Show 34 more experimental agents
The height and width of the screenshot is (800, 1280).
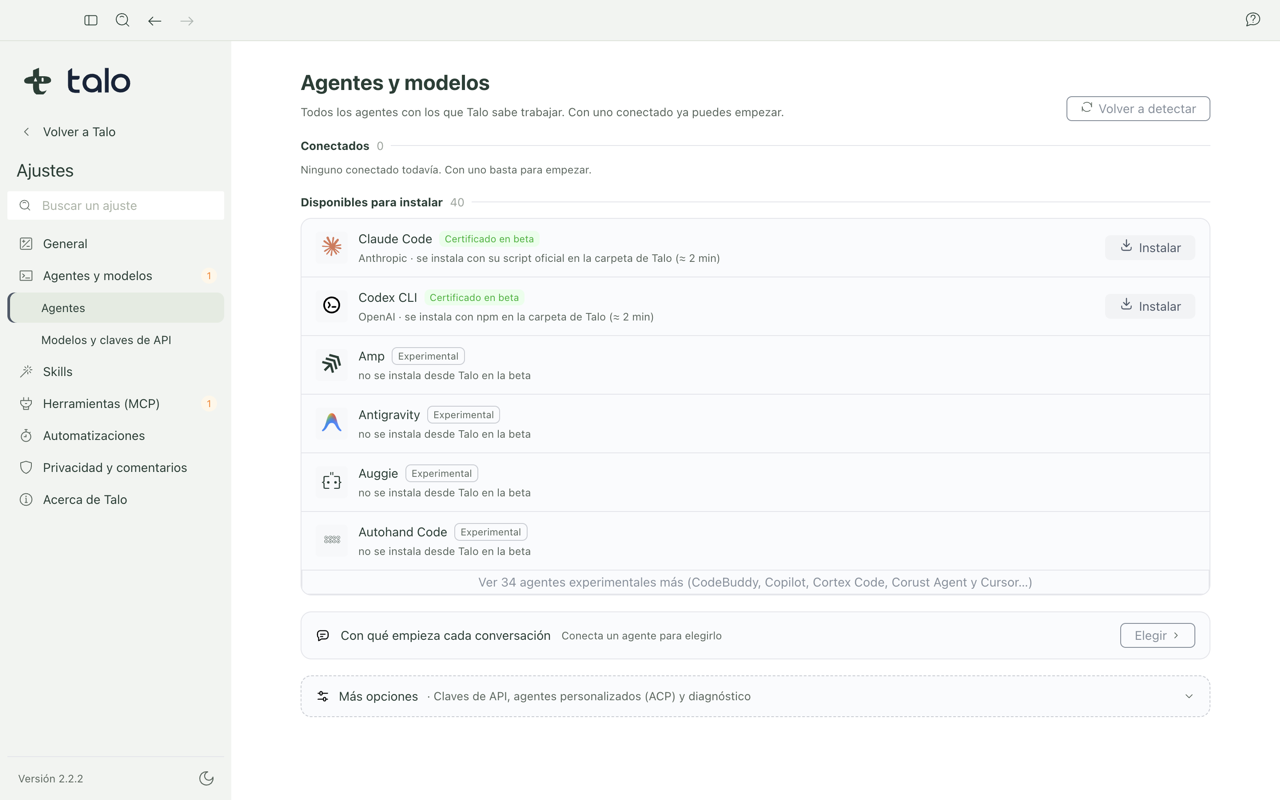[x=755, y=582]
